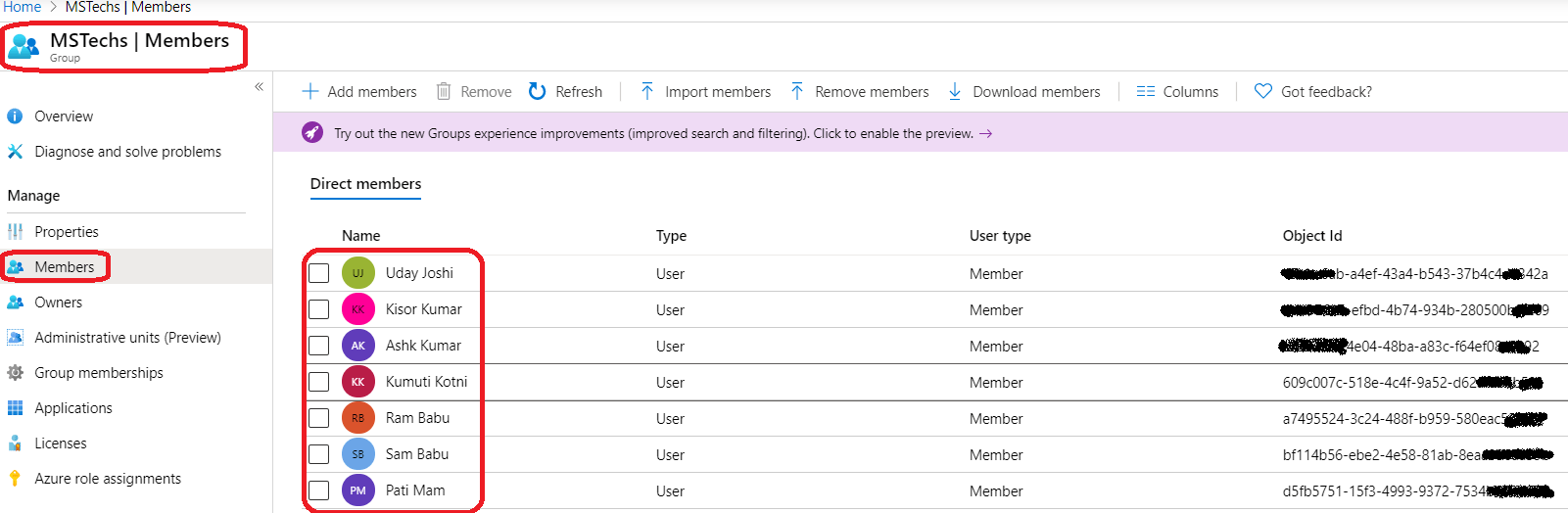Viewport: 1568px width, 513px height.
Task: Sort by the Name column header
Action: [x=360, y=236]
